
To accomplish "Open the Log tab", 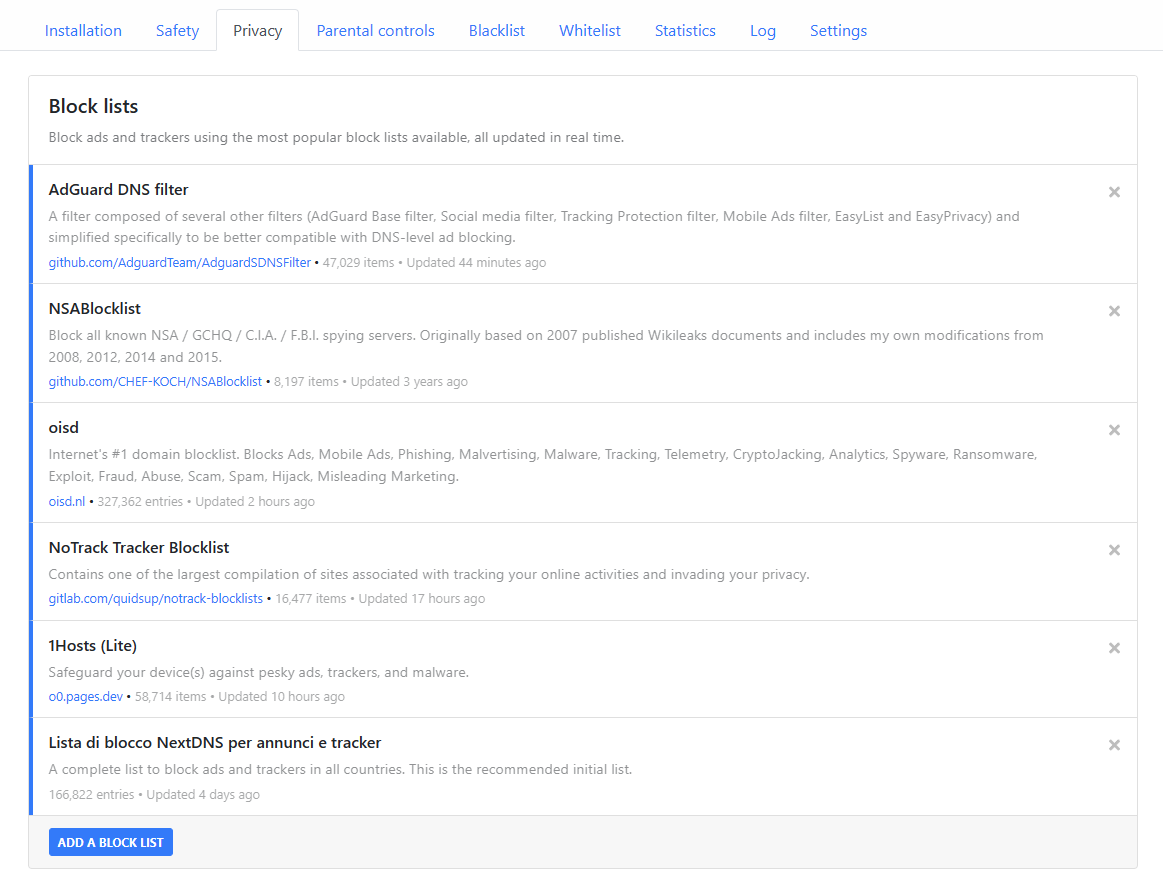I will click(763, 31).
